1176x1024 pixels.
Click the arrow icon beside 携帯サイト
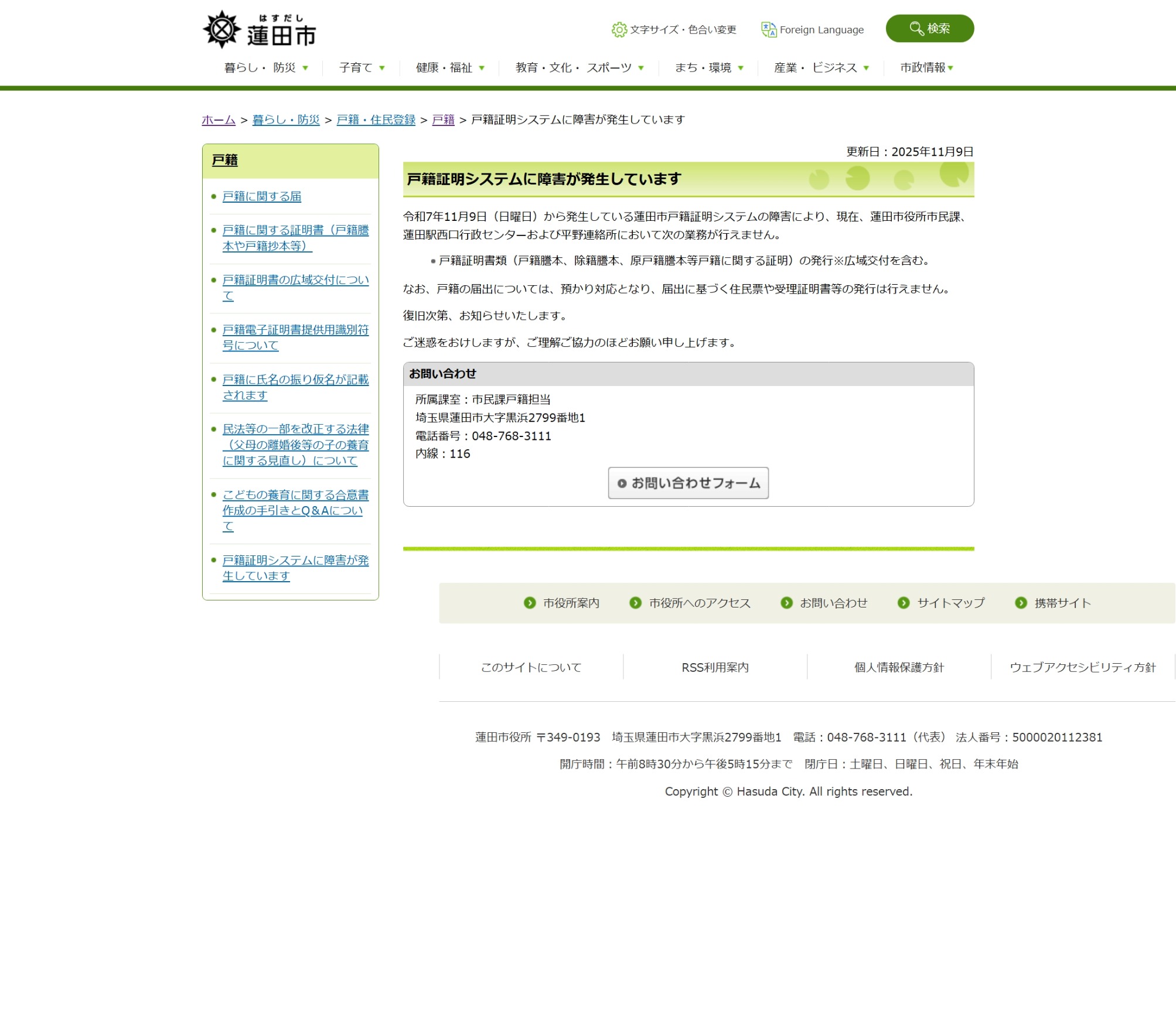pyautogui.click(x=1021, y=603)
